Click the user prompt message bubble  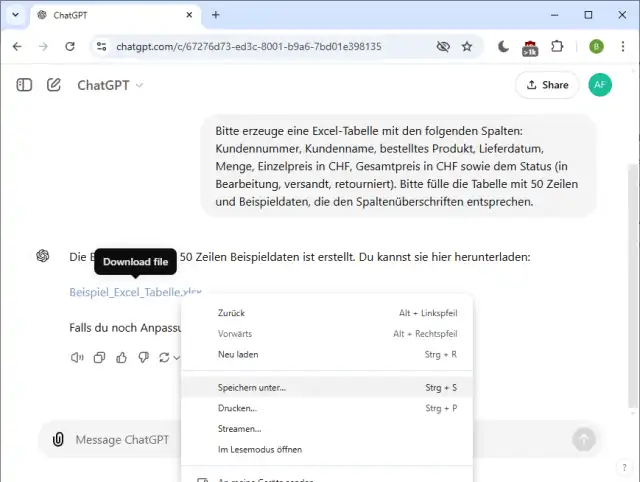click(398, 166)
